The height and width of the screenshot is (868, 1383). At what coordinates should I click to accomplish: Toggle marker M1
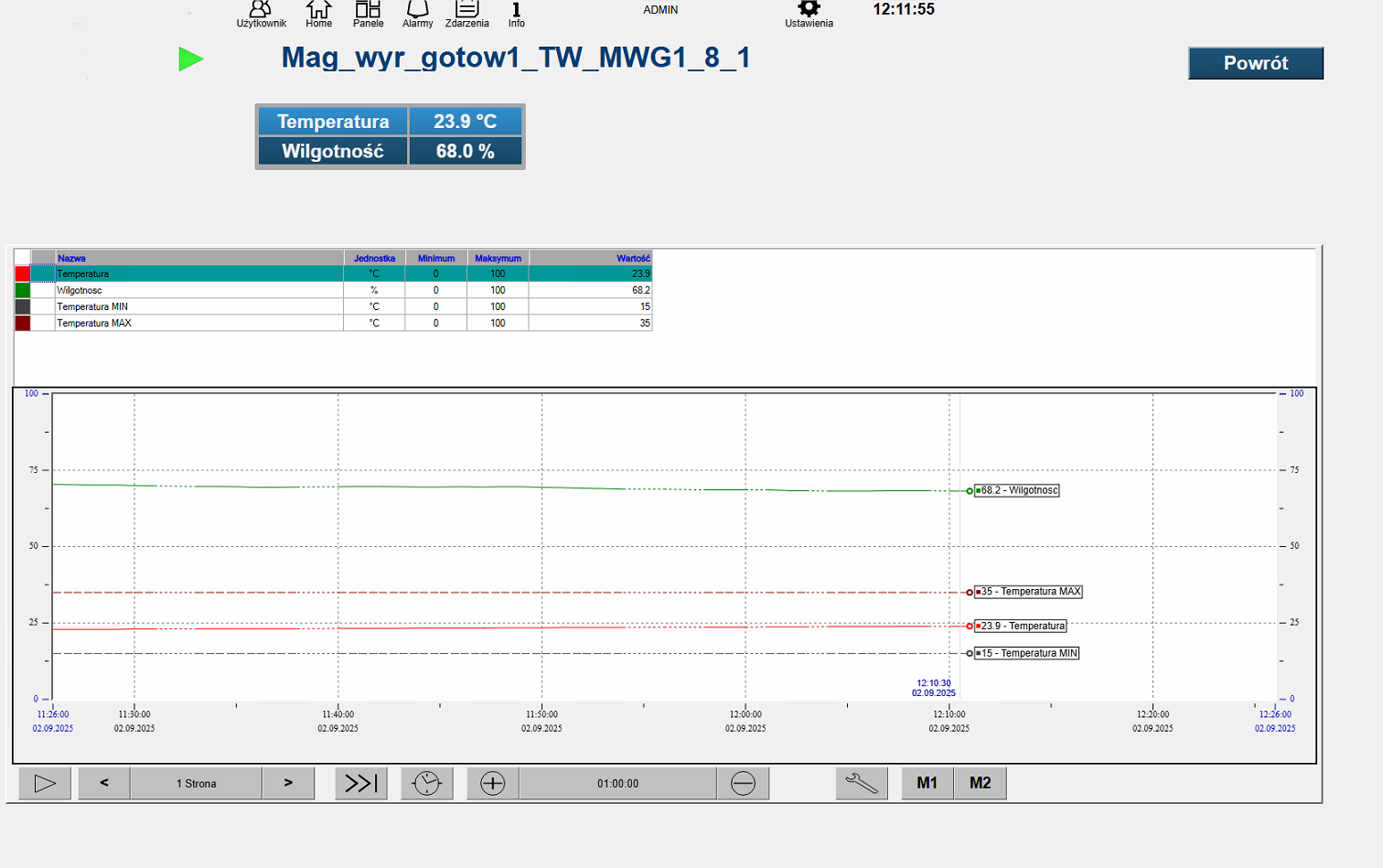(x=927, y=784)
